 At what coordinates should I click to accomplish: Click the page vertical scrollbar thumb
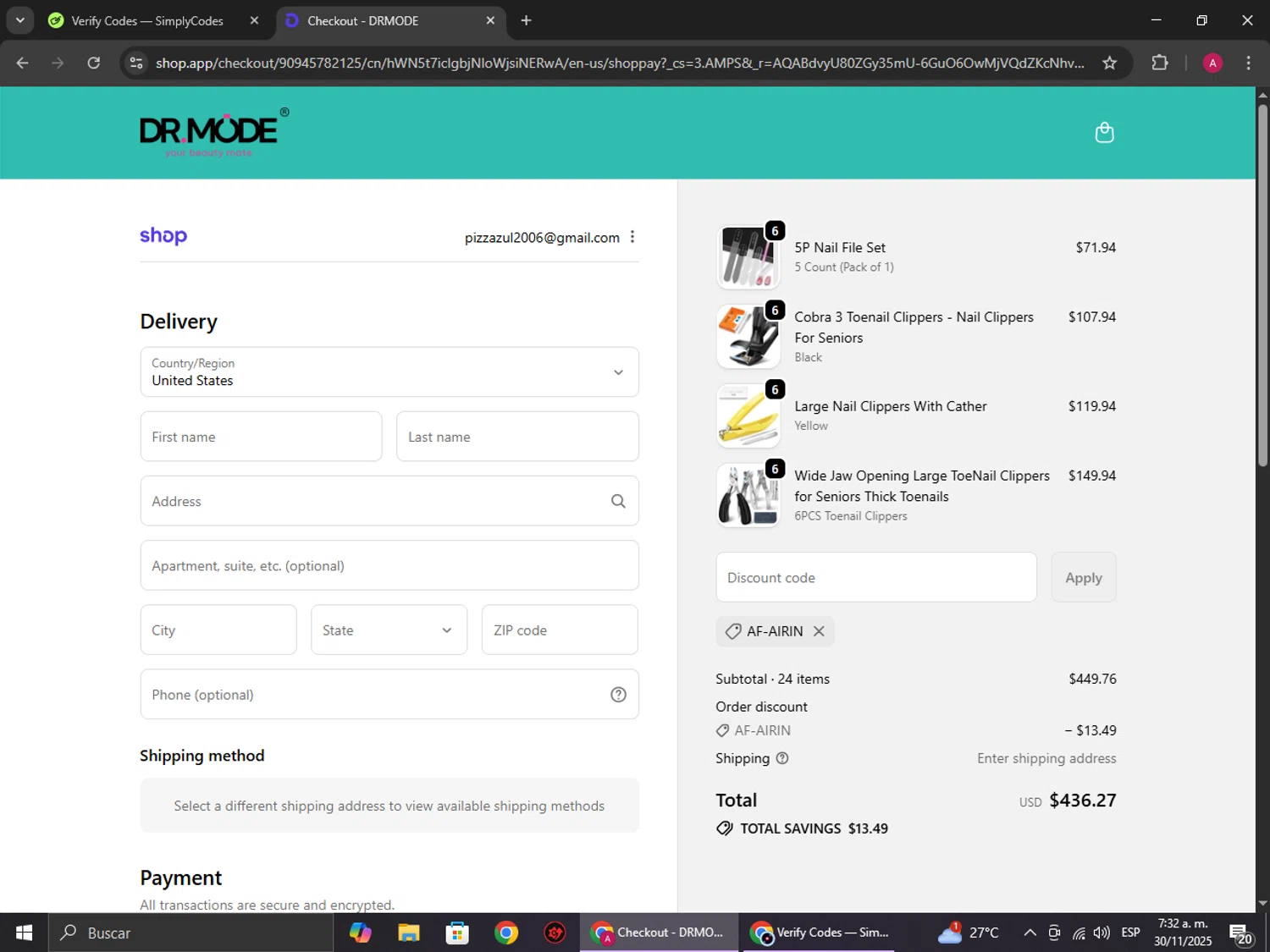[x=1262, y=284]
